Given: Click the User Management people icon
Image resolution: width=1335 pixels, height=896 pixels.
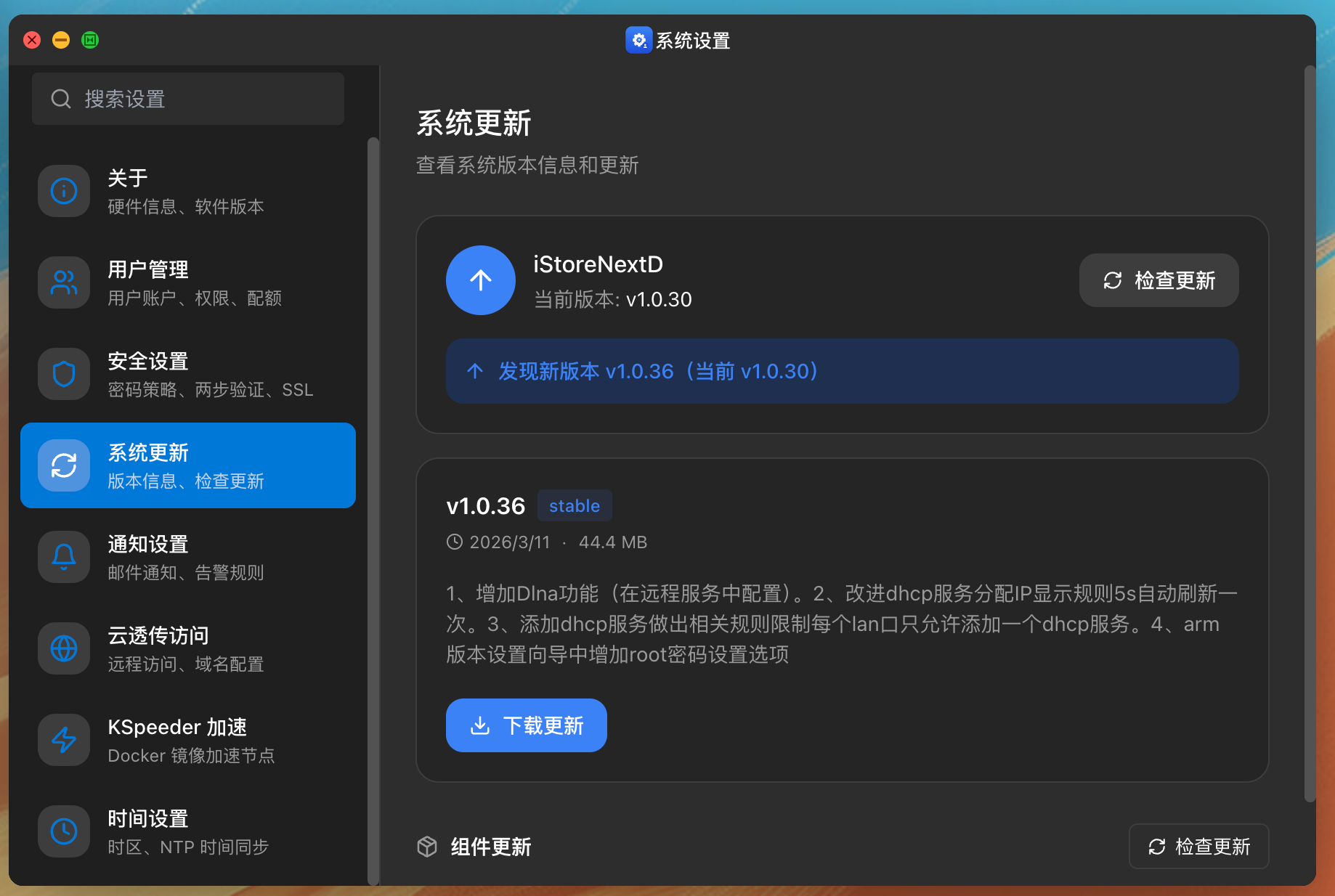Looking at the screenshot, I should [64, 282].
